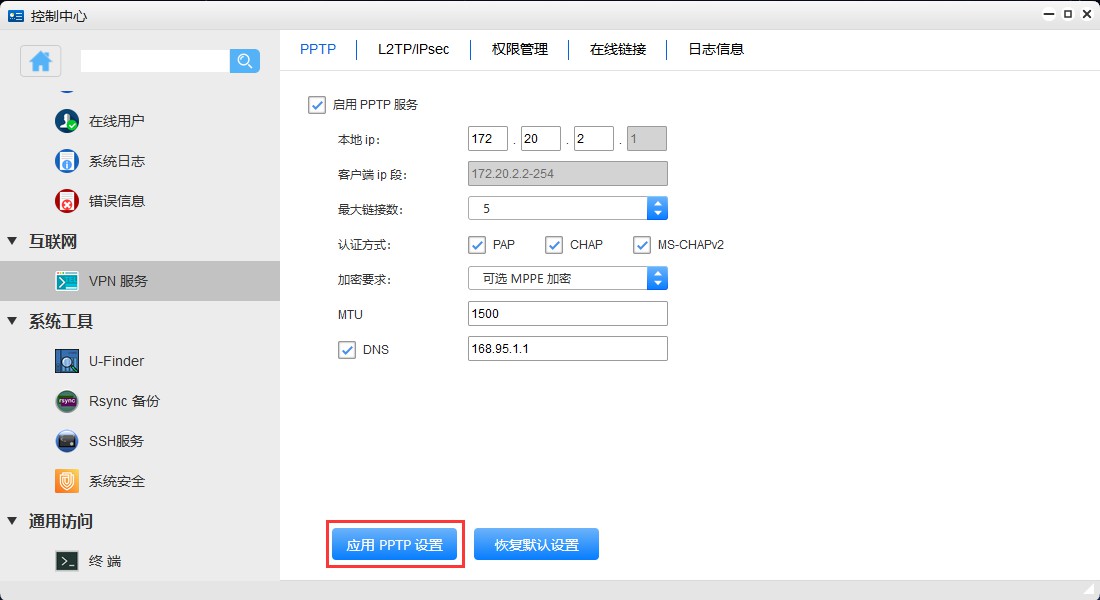Disable the CHAP authentication checkbox
Screen dimensions: 1100x600
[554, 244]
